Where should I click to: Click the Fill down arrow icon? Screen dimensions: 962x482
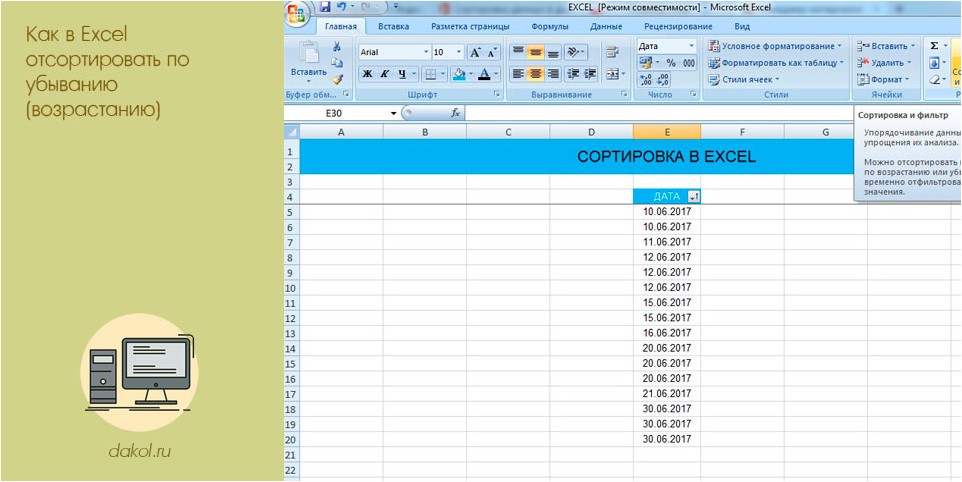tap(934, 63)
